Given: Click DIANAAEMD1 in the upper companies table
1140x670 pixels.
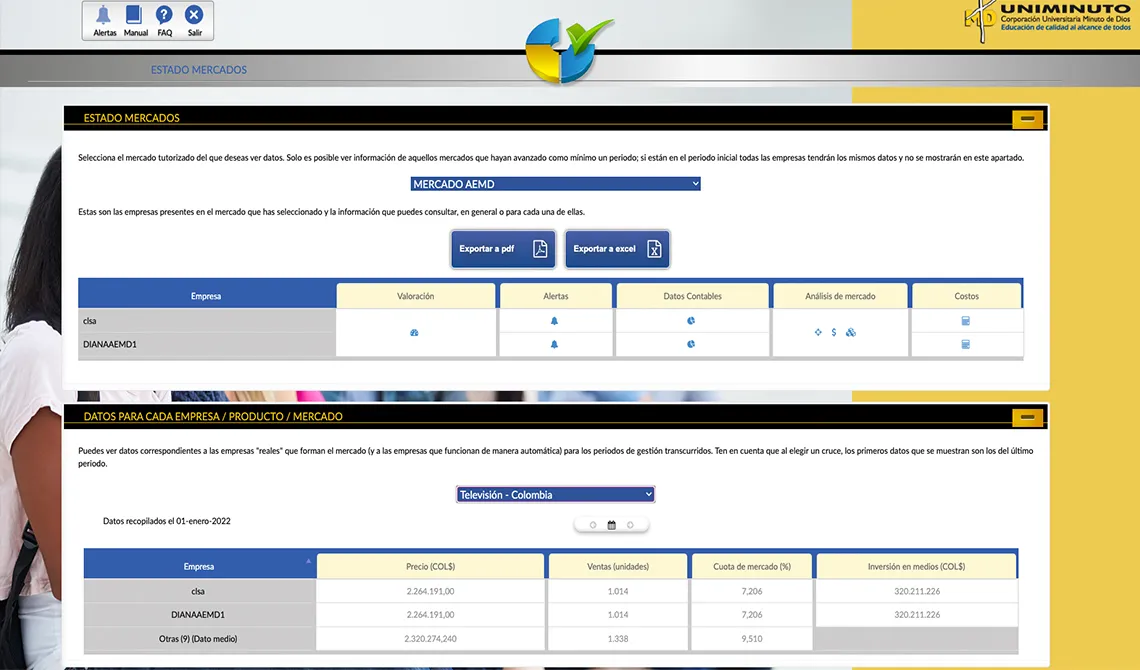Looking at the screenshot, I should click(x=110, y=344).
